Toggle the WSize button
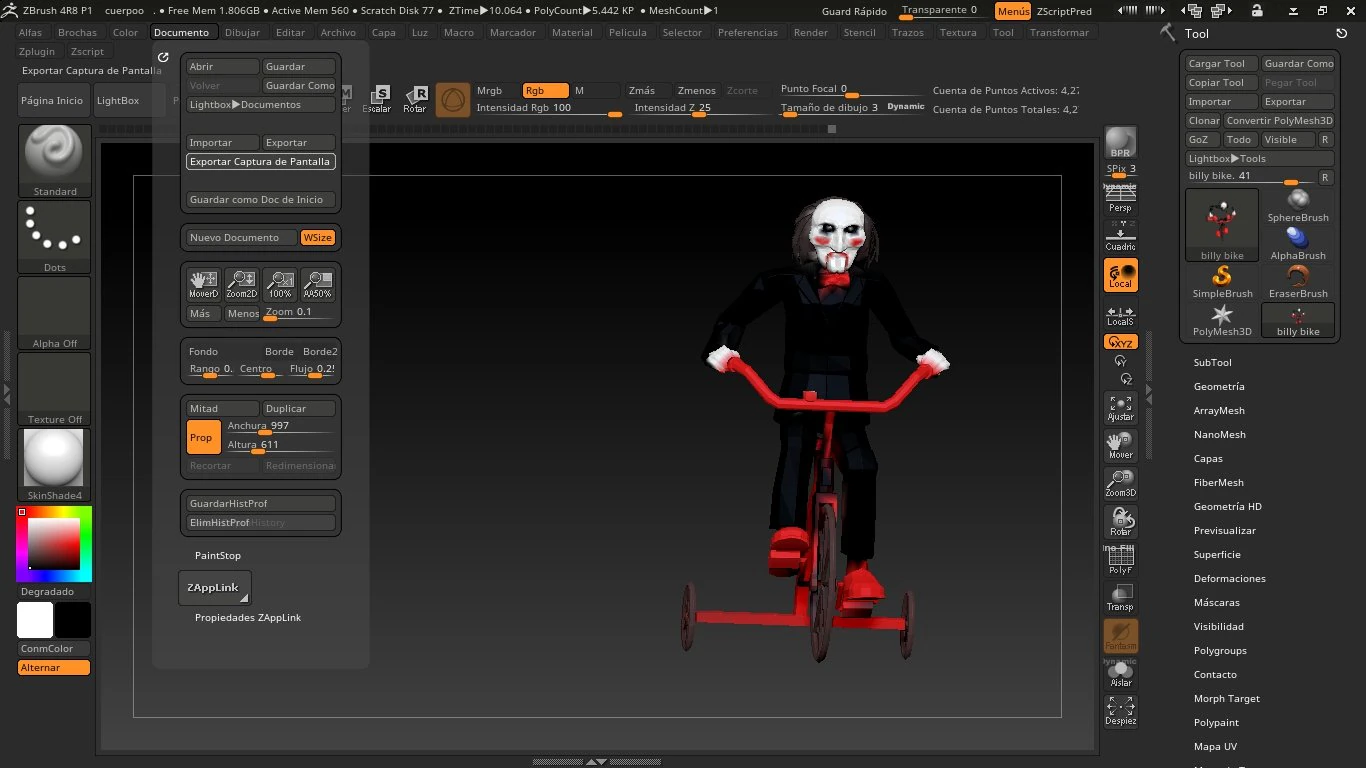This screenshot has height=768, width=1366. pos(318,238)
